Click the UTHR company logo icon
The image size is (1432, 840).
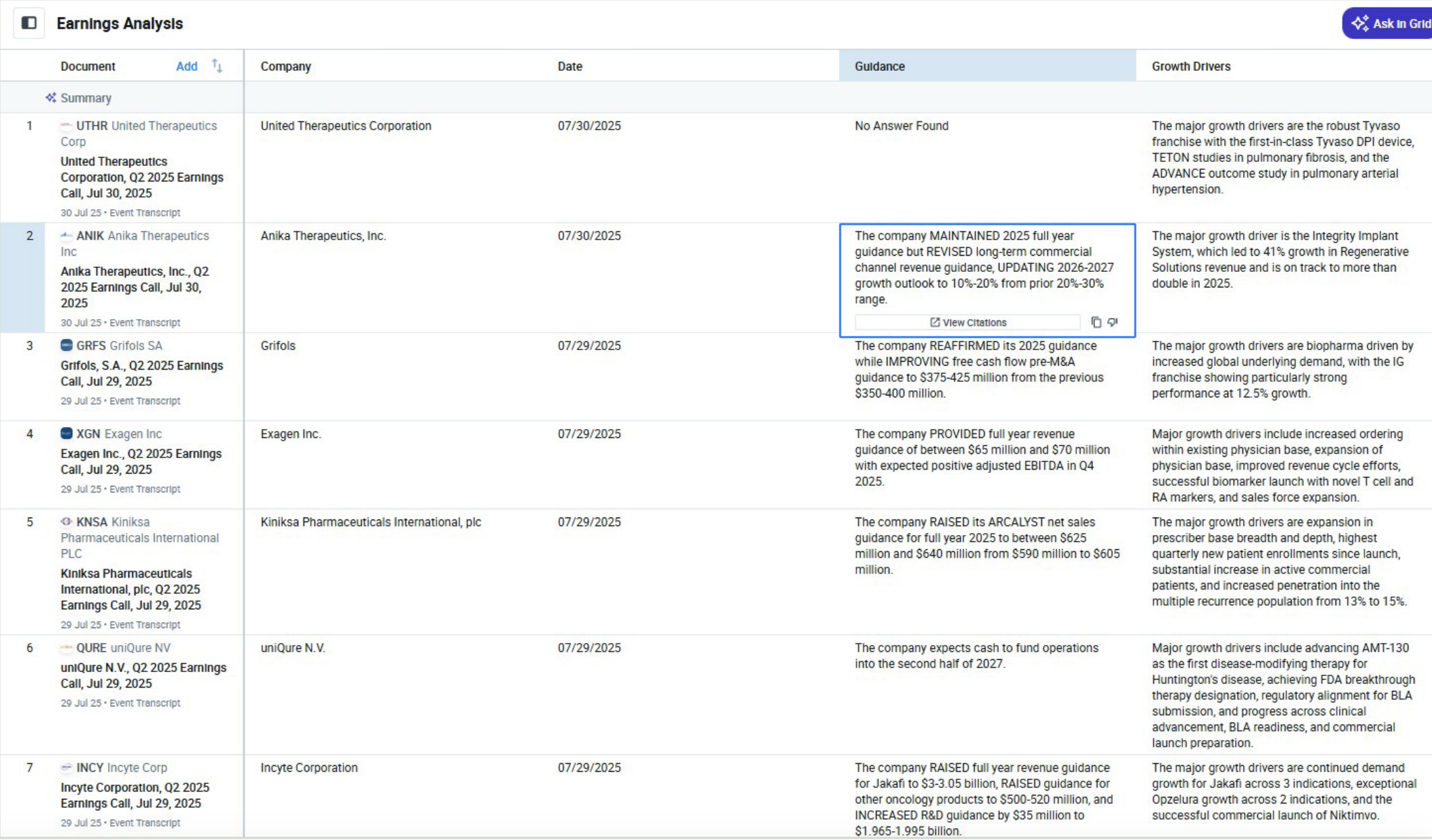(x=66, y=125)
